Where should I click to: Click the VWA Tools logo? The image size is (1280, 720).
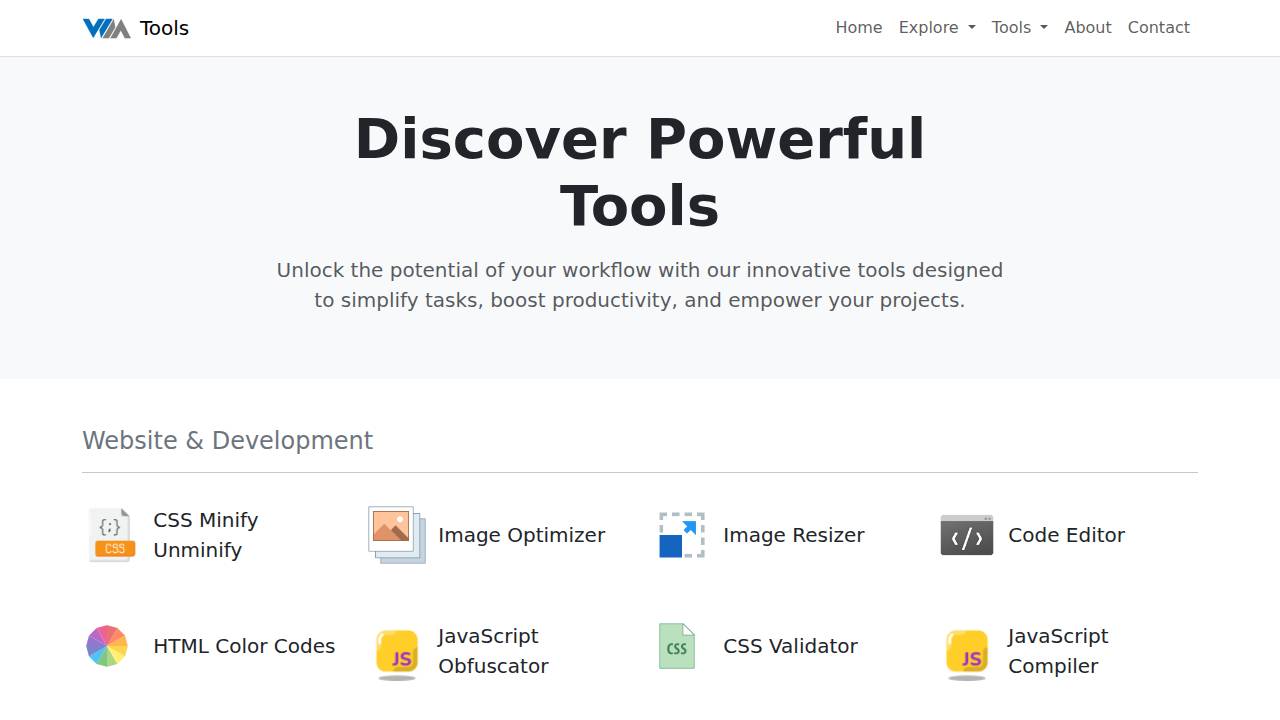[x=135, y=27]
